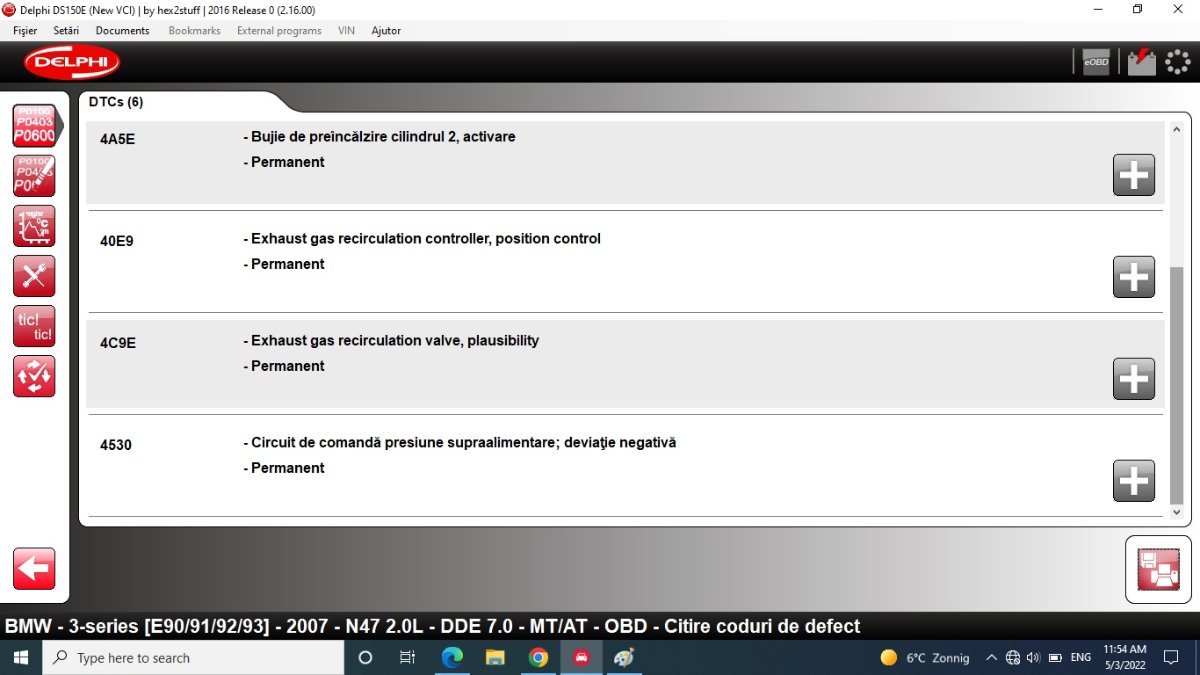Click the Permanent status under code 4C9E
Screen dimensions: 1200x675
284,366
